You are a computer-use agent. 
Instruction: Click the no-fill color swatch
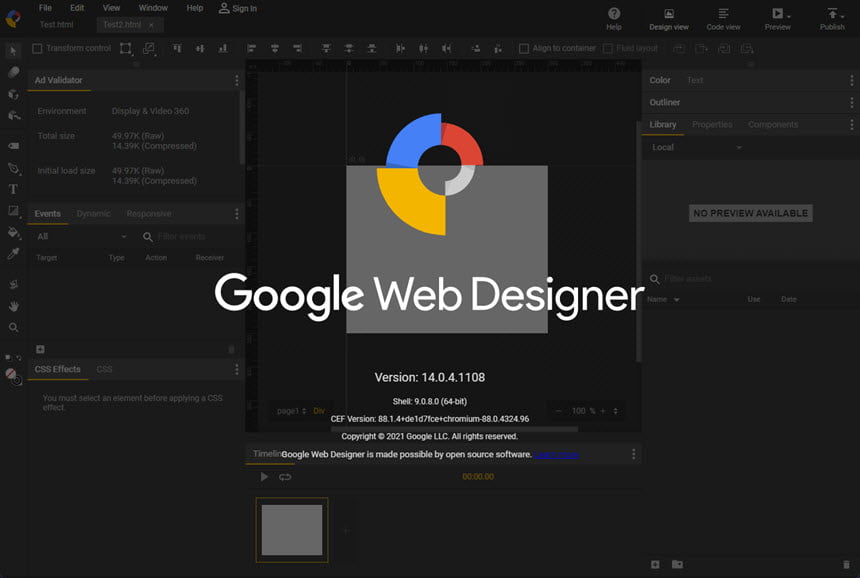10,374
